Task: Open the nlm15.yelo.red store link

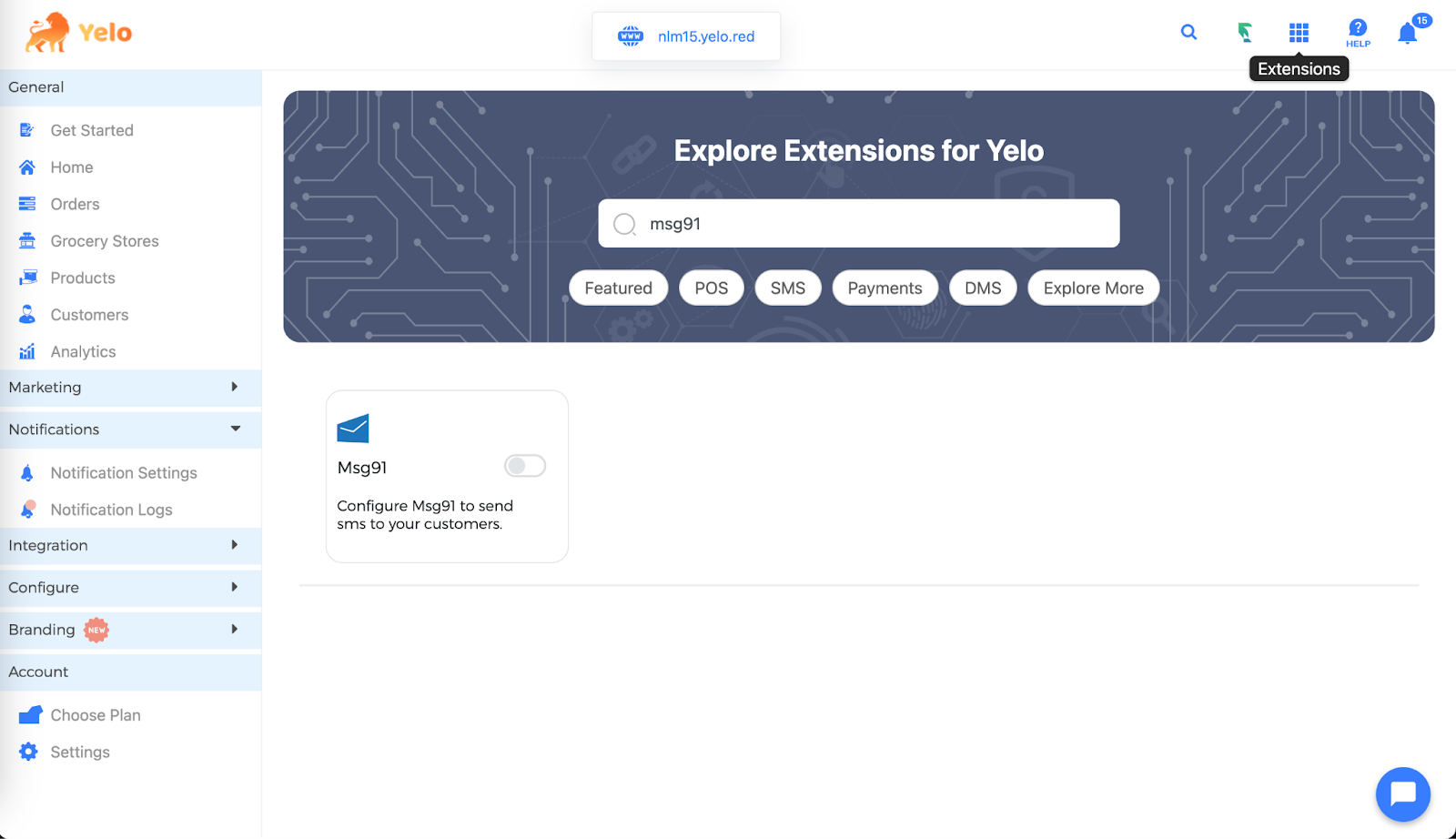Action: 706,36
